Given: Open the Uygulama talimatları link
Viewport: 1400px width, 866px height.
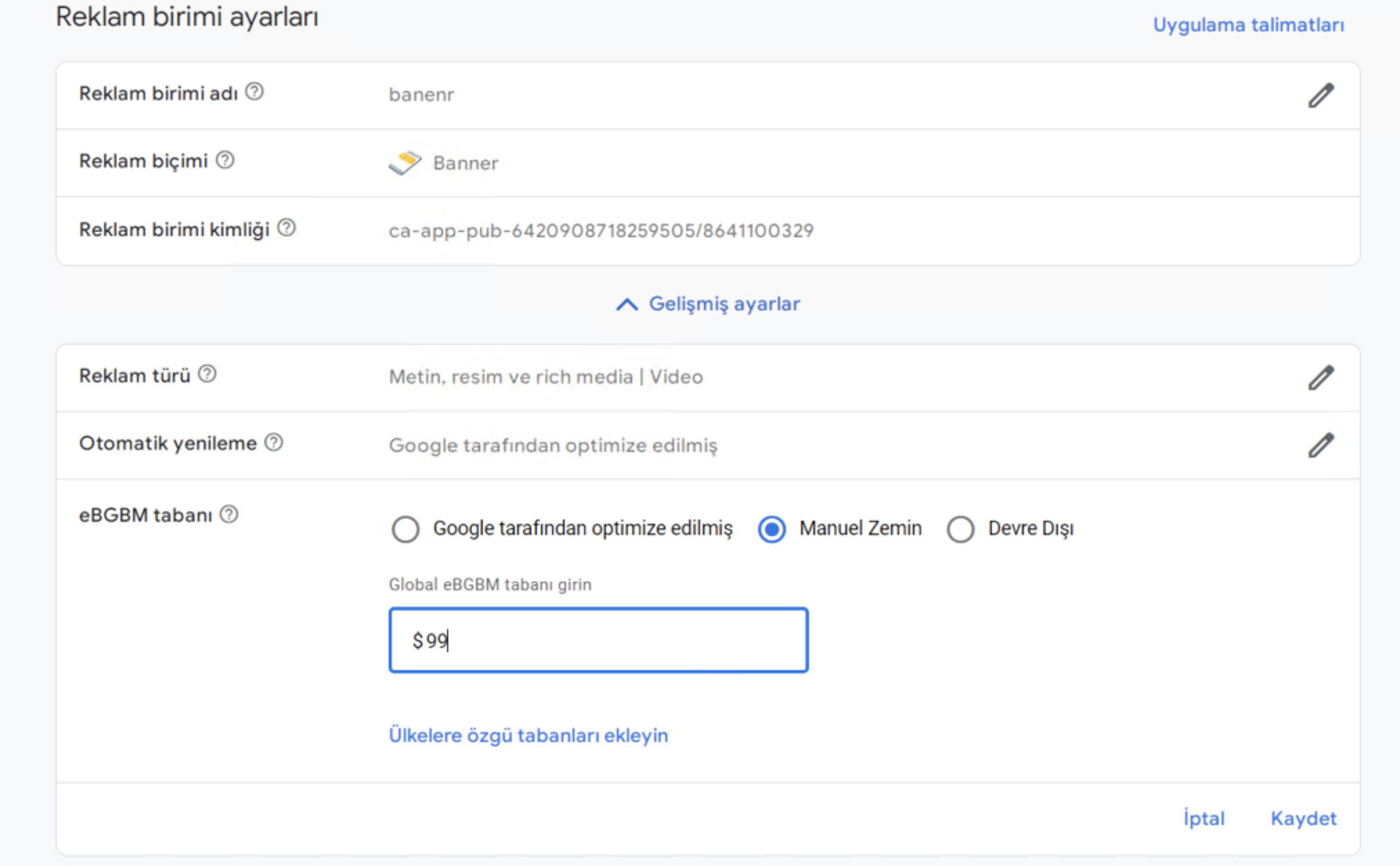Looking at the screenshot, I should (1249, 25).
